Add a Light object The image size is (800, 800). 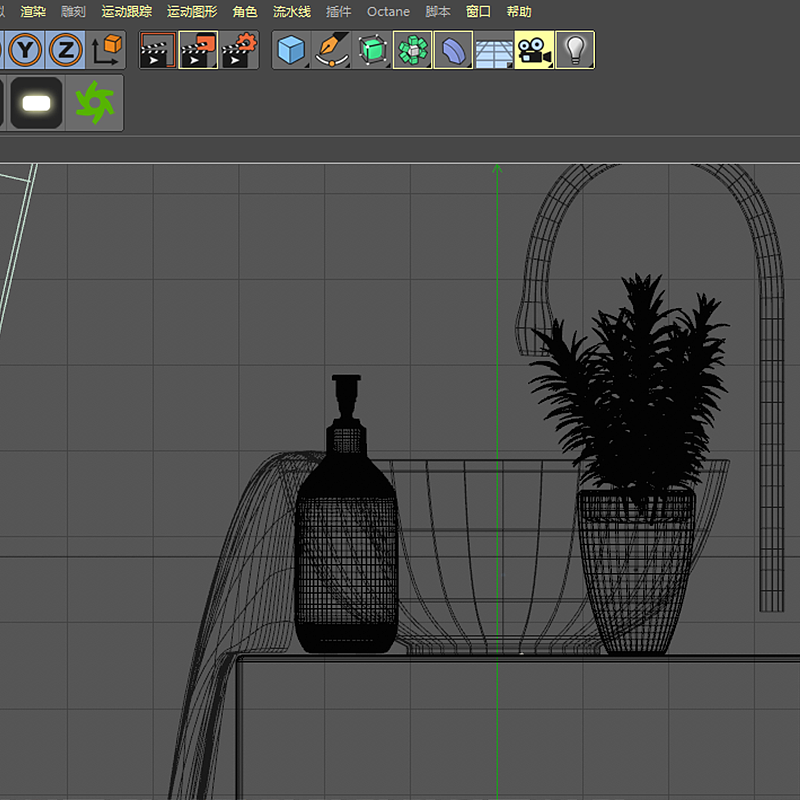[575, 49]
